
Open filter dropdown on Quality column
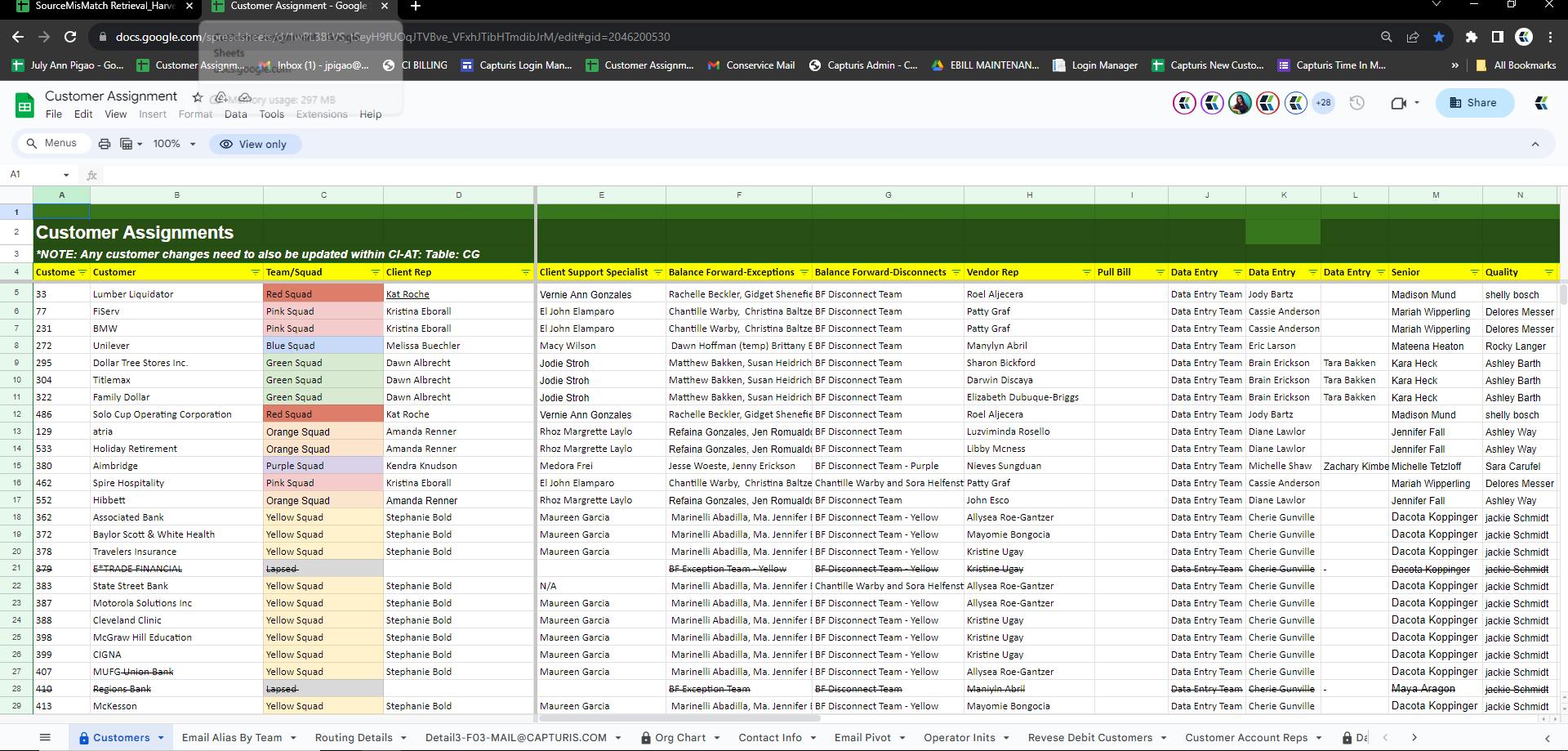[x=1548, y=272]
